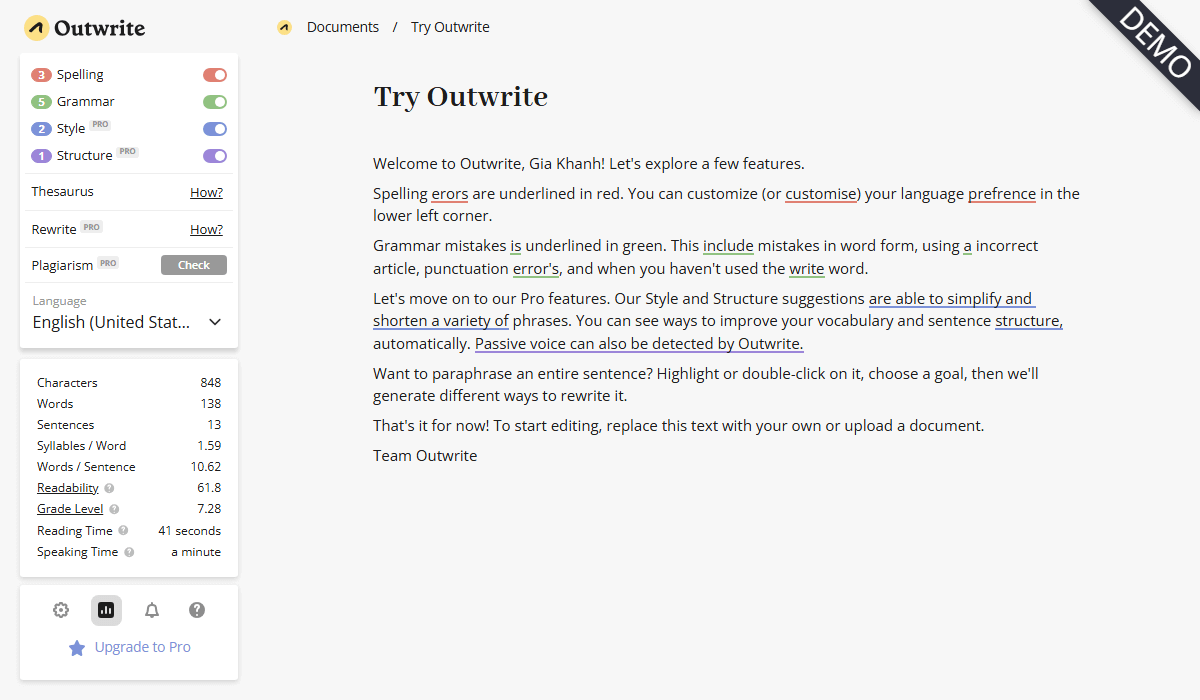Switch off the Structure toggle
The height and width of the screenshot is (700, 1200).
214,156
